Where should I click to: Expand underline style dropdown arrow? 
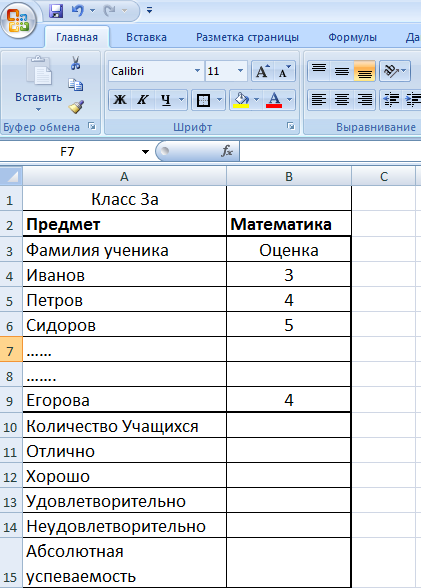[181, 100]
